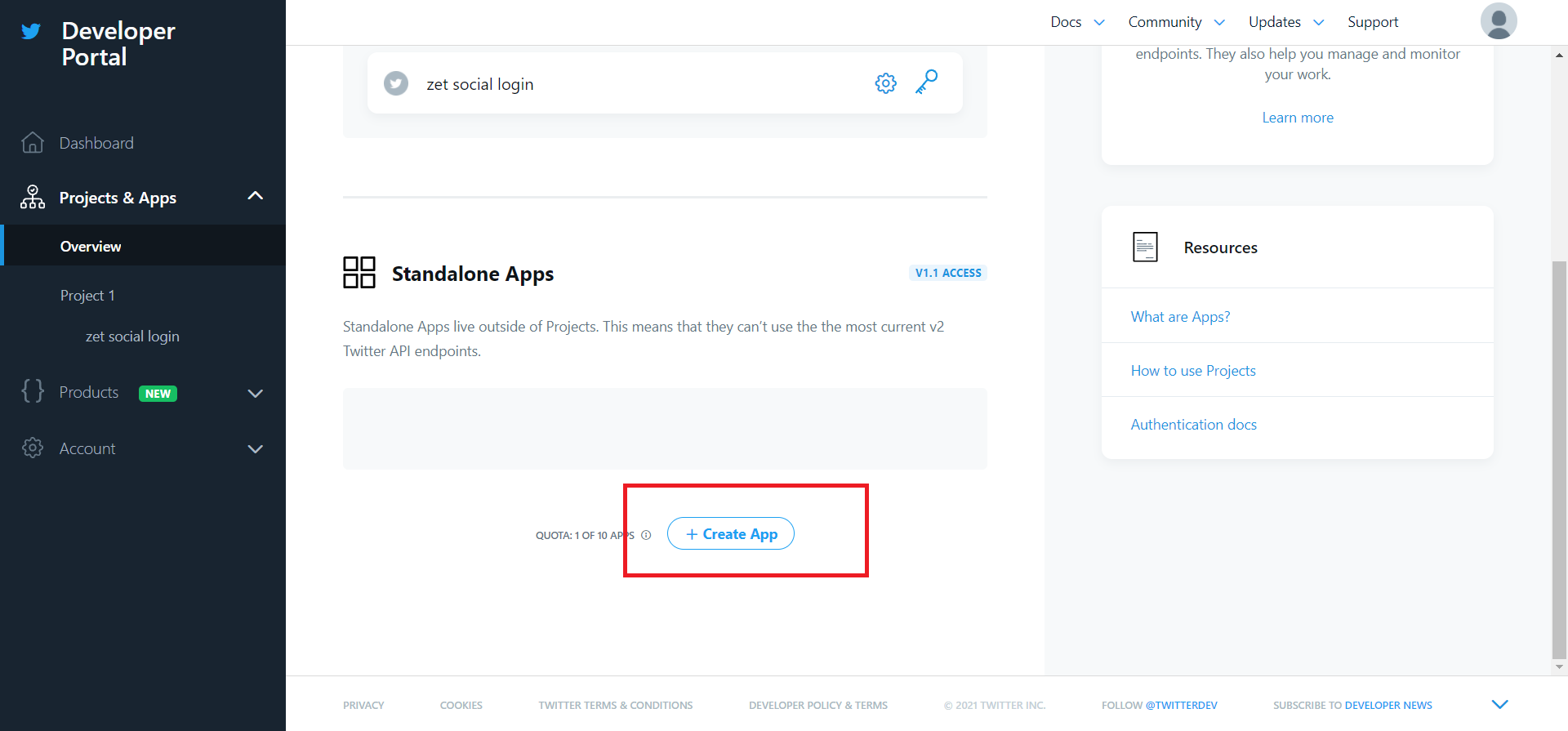The width and height of the screenshot is (1568, 731).
Task: Open app settings gear for zet social login
Action: tap(885, 83)
